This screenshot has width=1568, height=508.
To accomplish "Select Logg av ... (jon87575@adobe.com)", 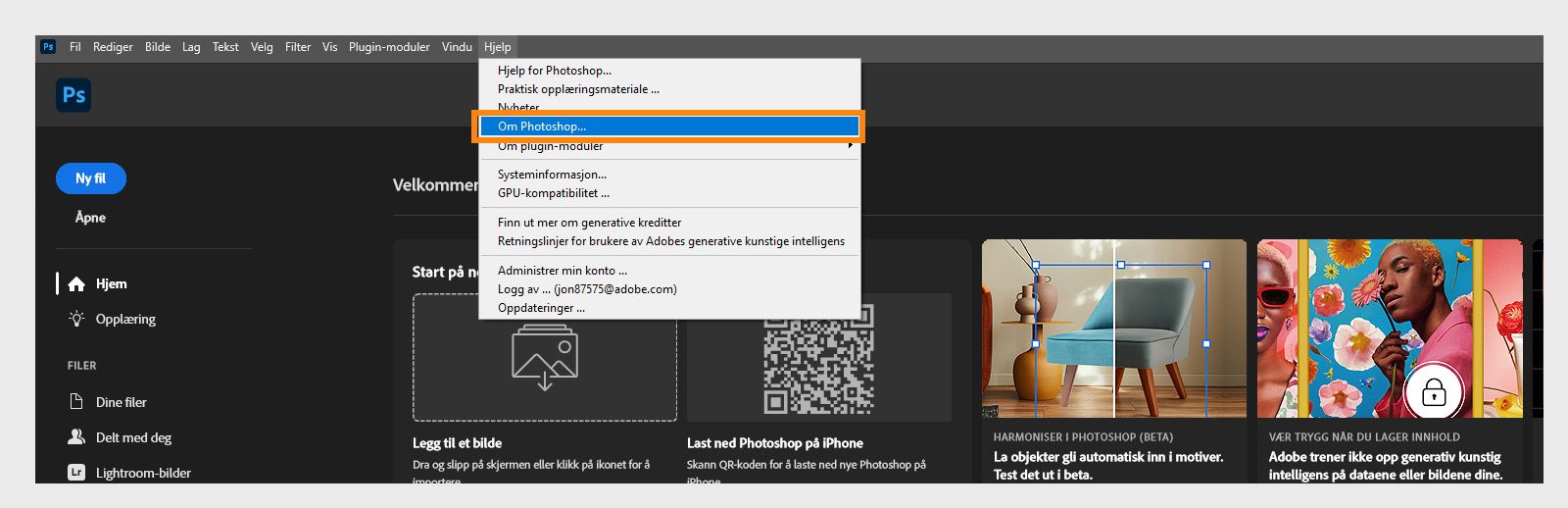I will pyautogui.click(x=669, y=289).
